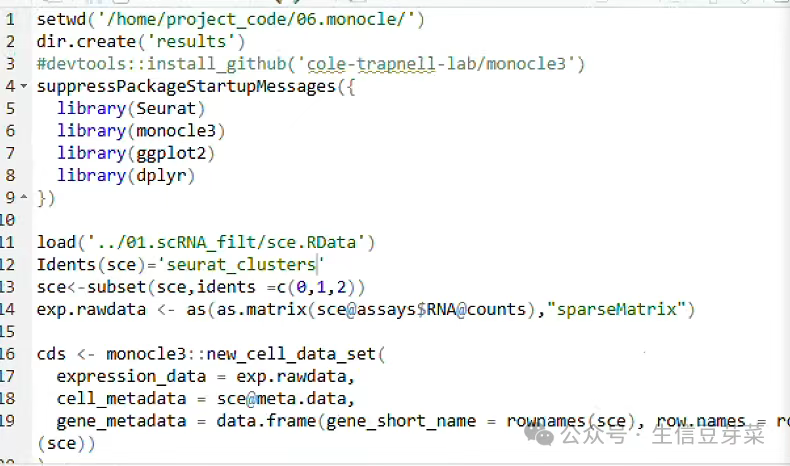
Task: Click the underlined cole-trapnell spelling warning
Action: pos(371,64)
